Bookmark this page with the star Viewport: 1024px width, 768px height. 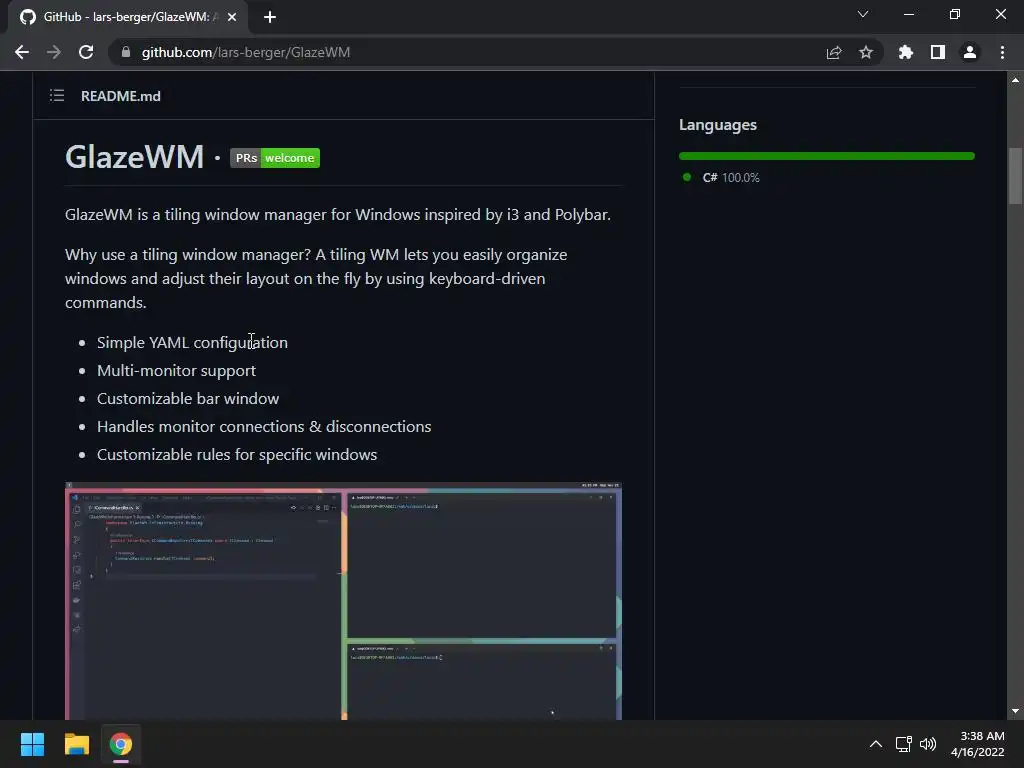[x=866, y=52]
